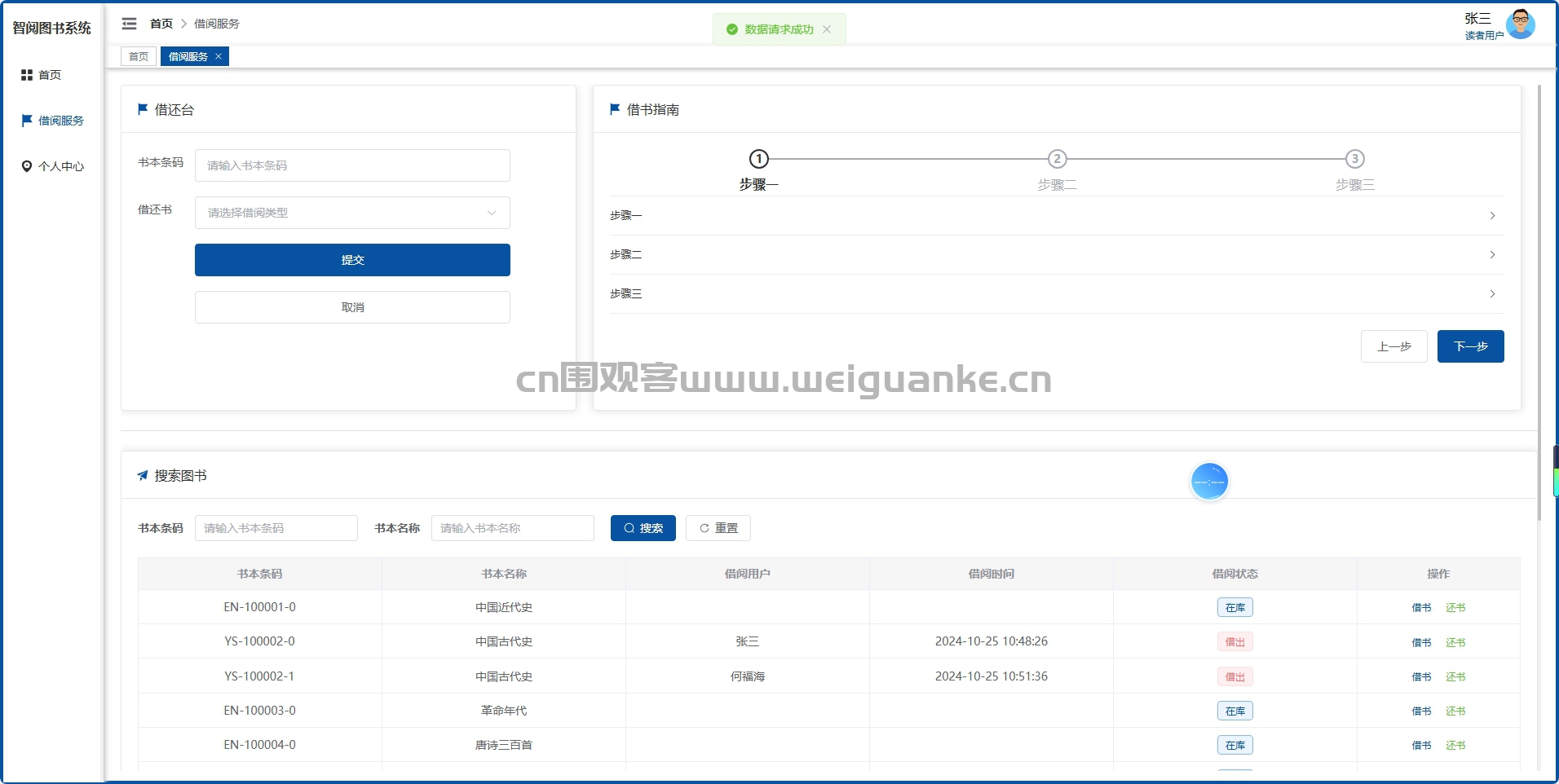Click borrower cell 何福海
The height and width of the screenshot is (784, 1559).
(x=747, y=676)
